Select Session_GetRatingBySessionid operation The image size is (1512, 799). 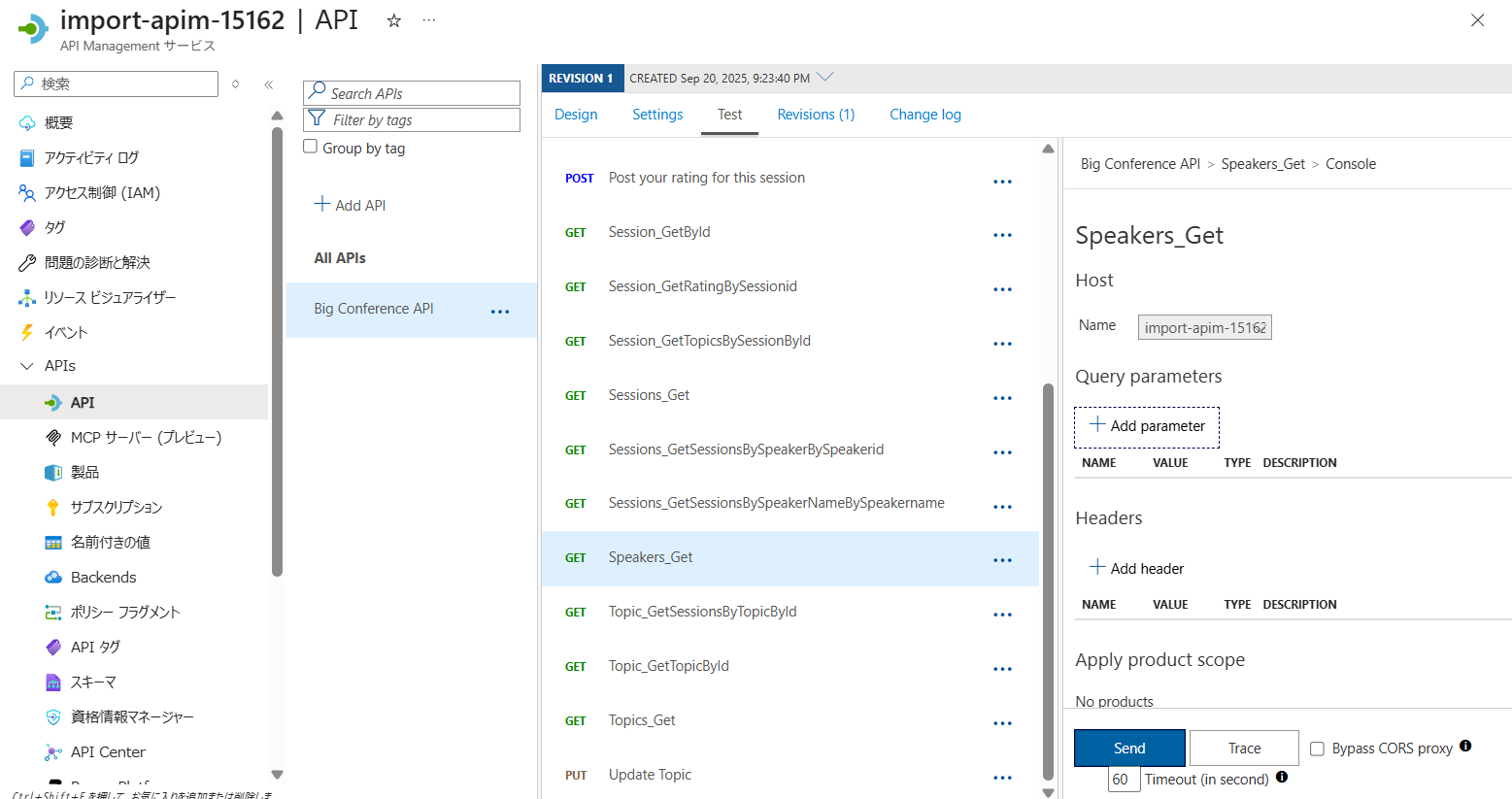(702, 286)
